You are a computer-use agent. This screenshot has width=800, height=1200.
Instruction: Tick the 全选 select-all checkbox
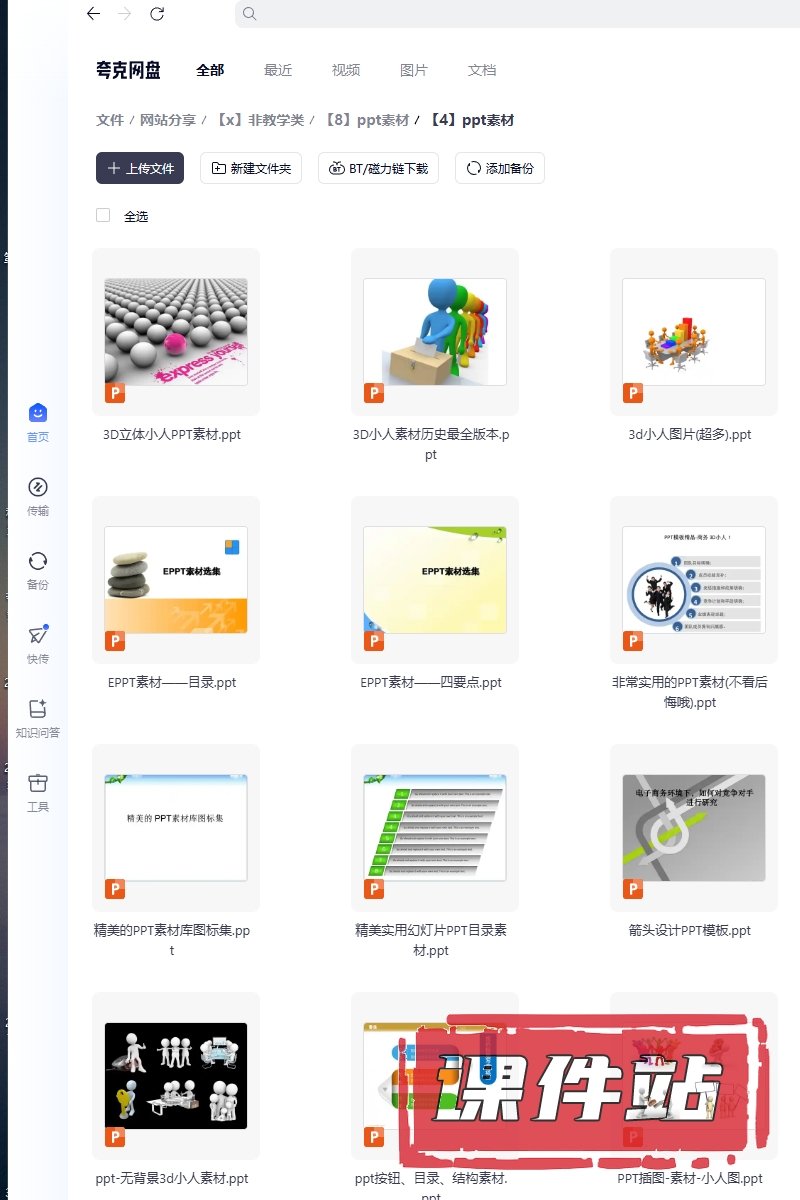[103, 215]
